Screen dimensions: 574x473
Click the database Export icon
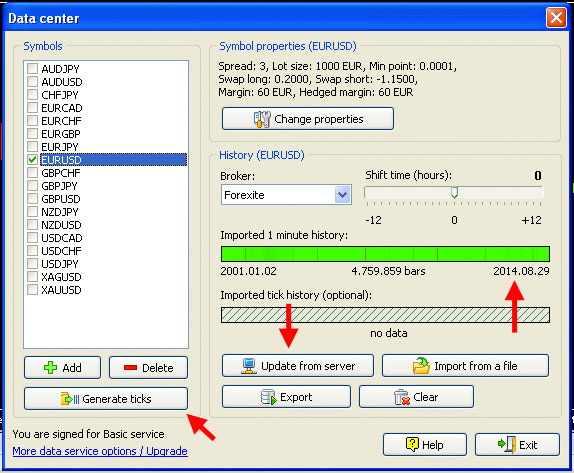[x=268, y=397]
